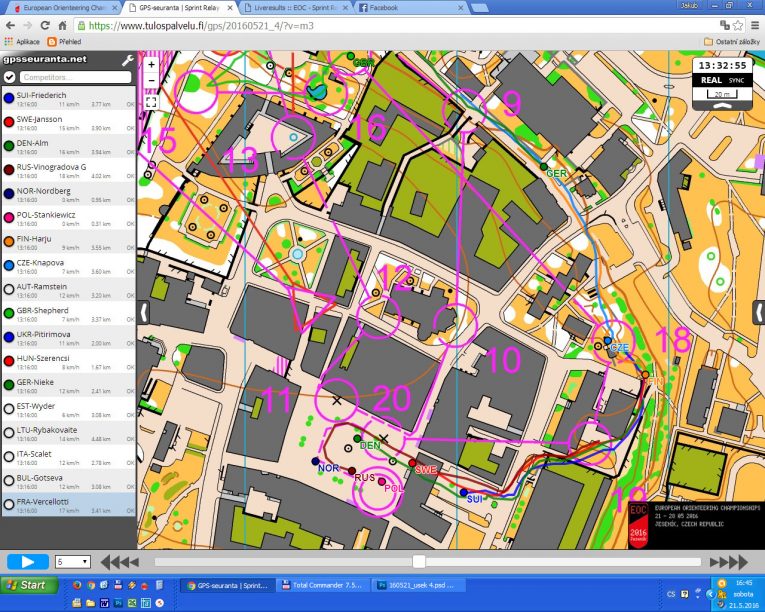
Task: Open the Chrome hamburger menu
Action: (x=755, y=25)
